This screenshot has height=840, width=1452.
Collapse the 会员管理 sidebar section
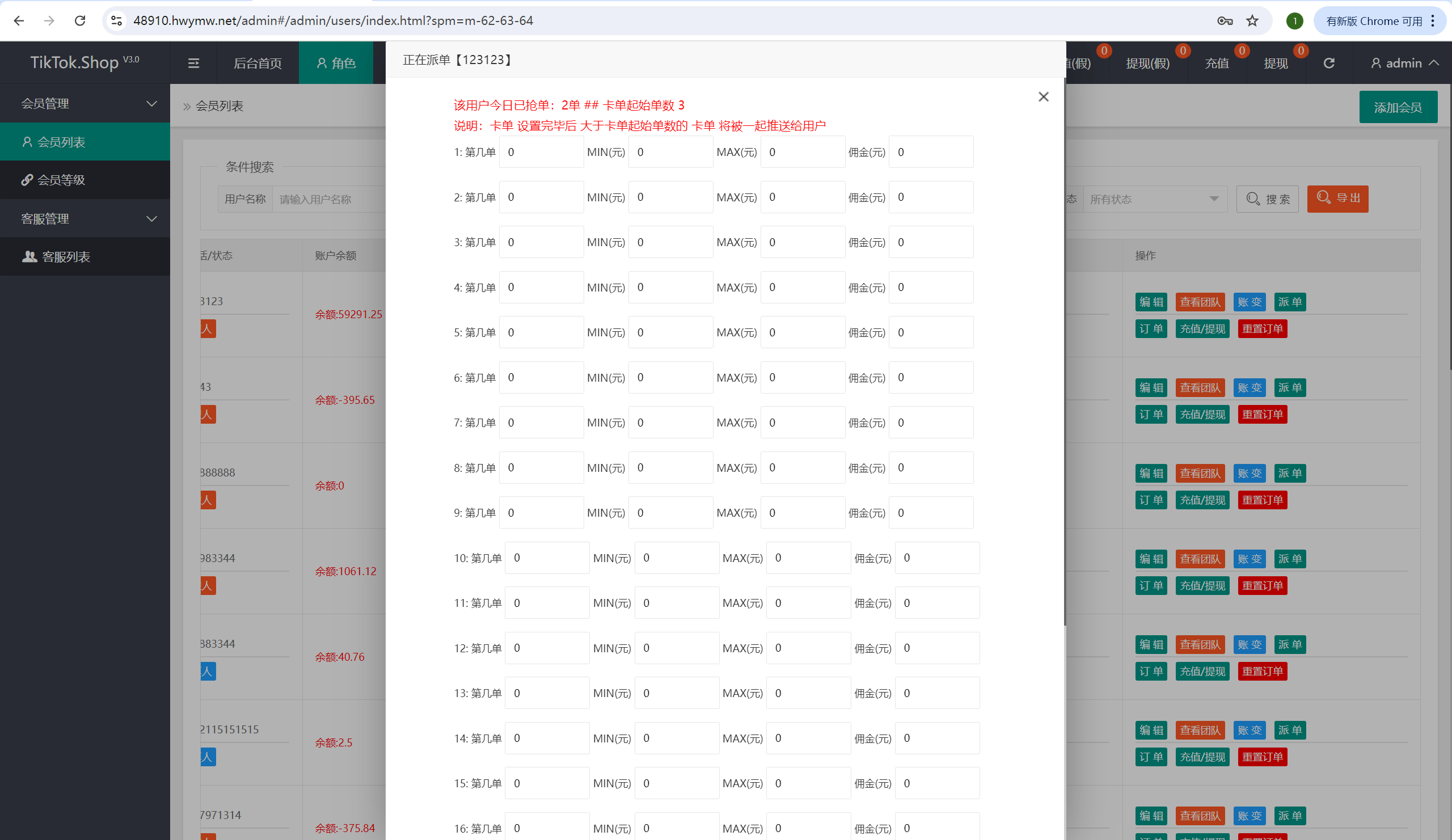151,104
